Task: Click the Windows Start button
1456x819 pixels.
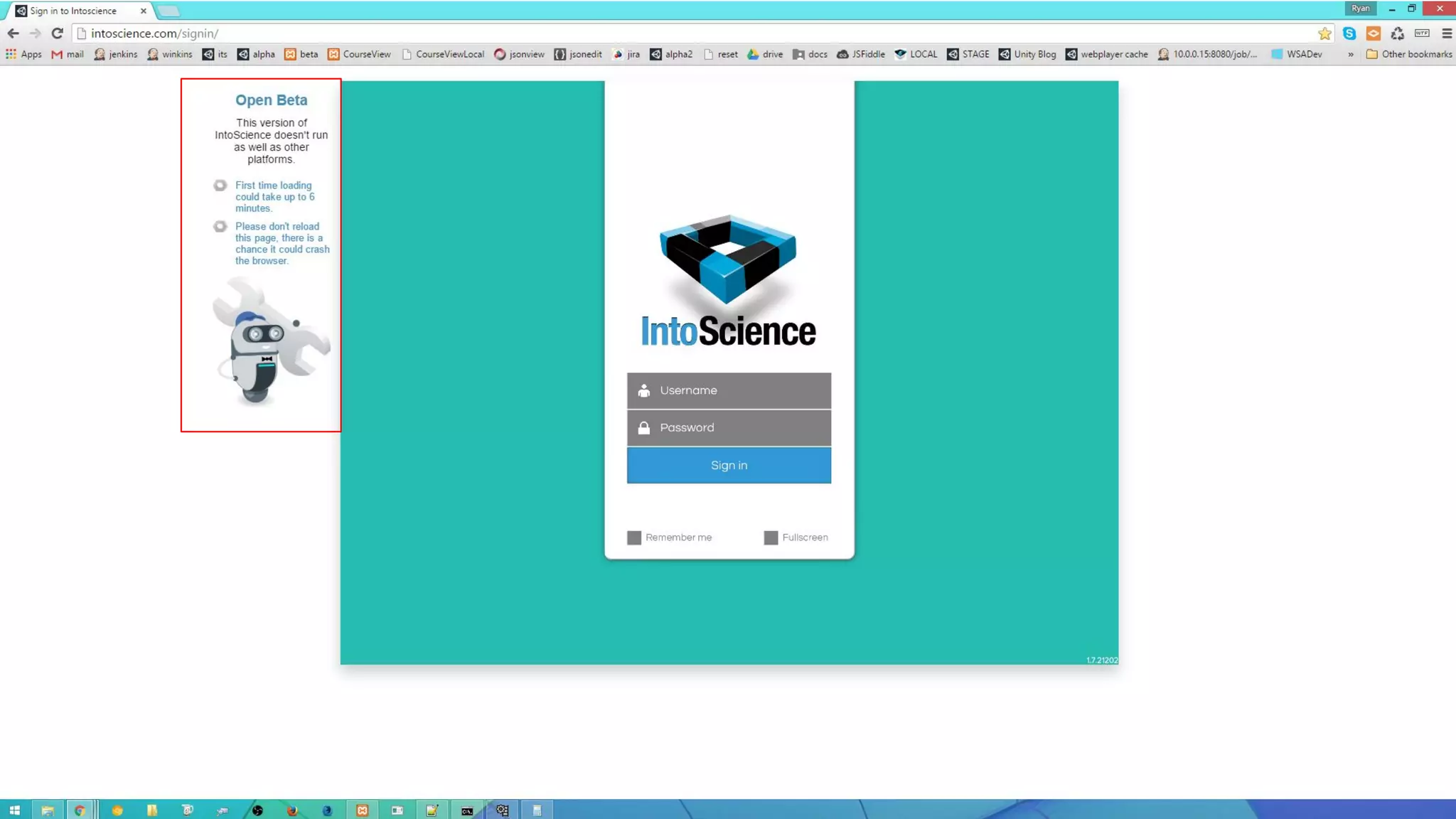Action: click(14, 810)
